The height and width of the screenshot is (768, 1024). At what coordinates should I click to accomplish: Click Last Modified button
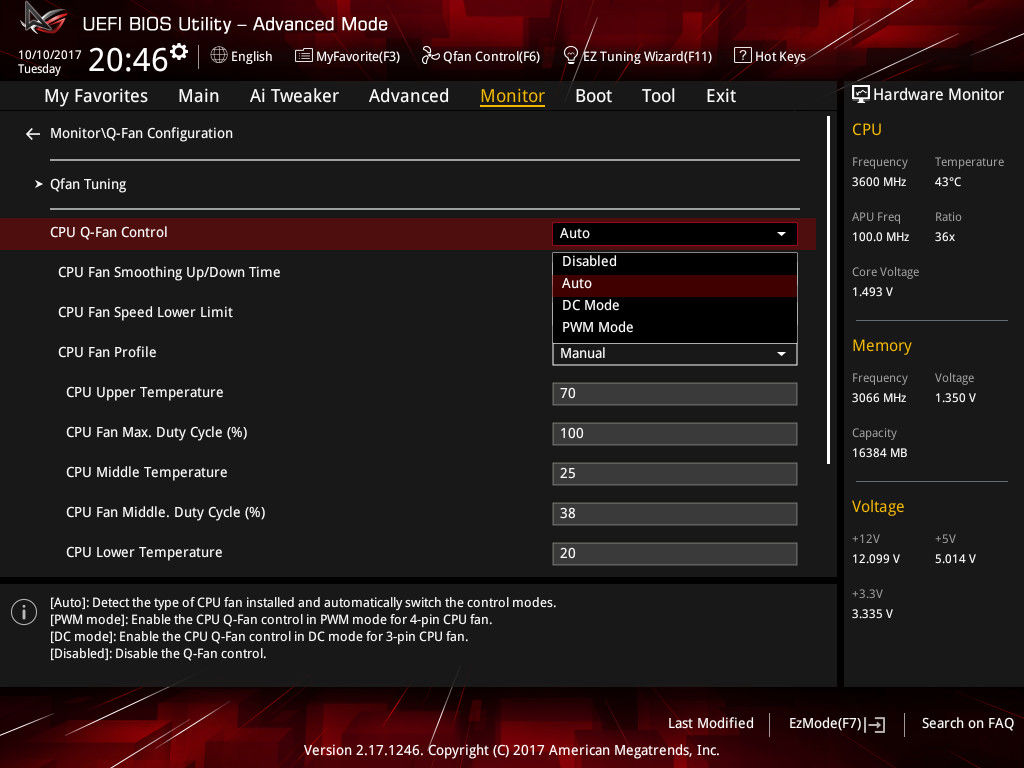click(711, 724)
